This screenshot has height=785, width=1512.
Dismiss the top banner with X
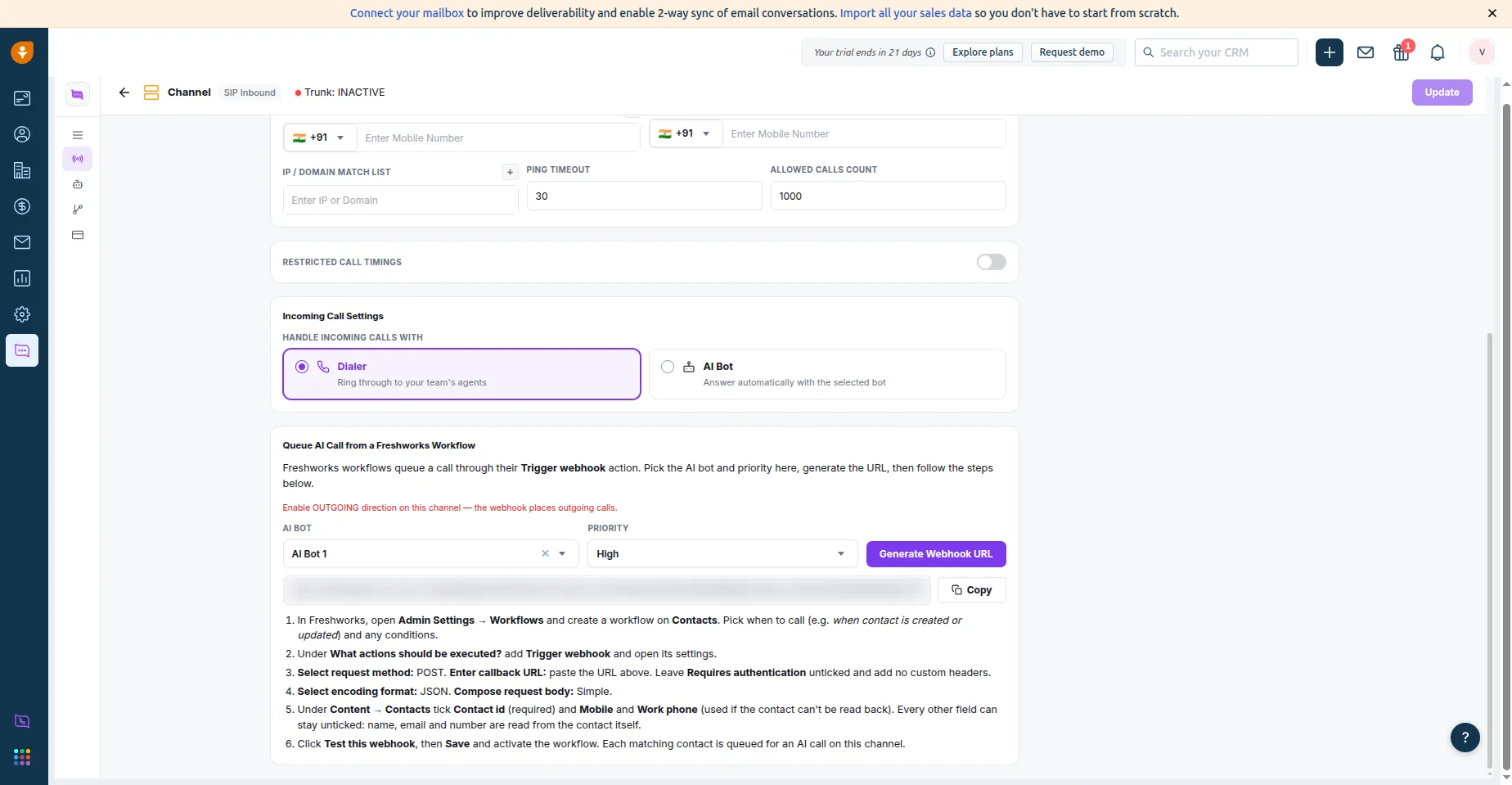point(1492,13)
